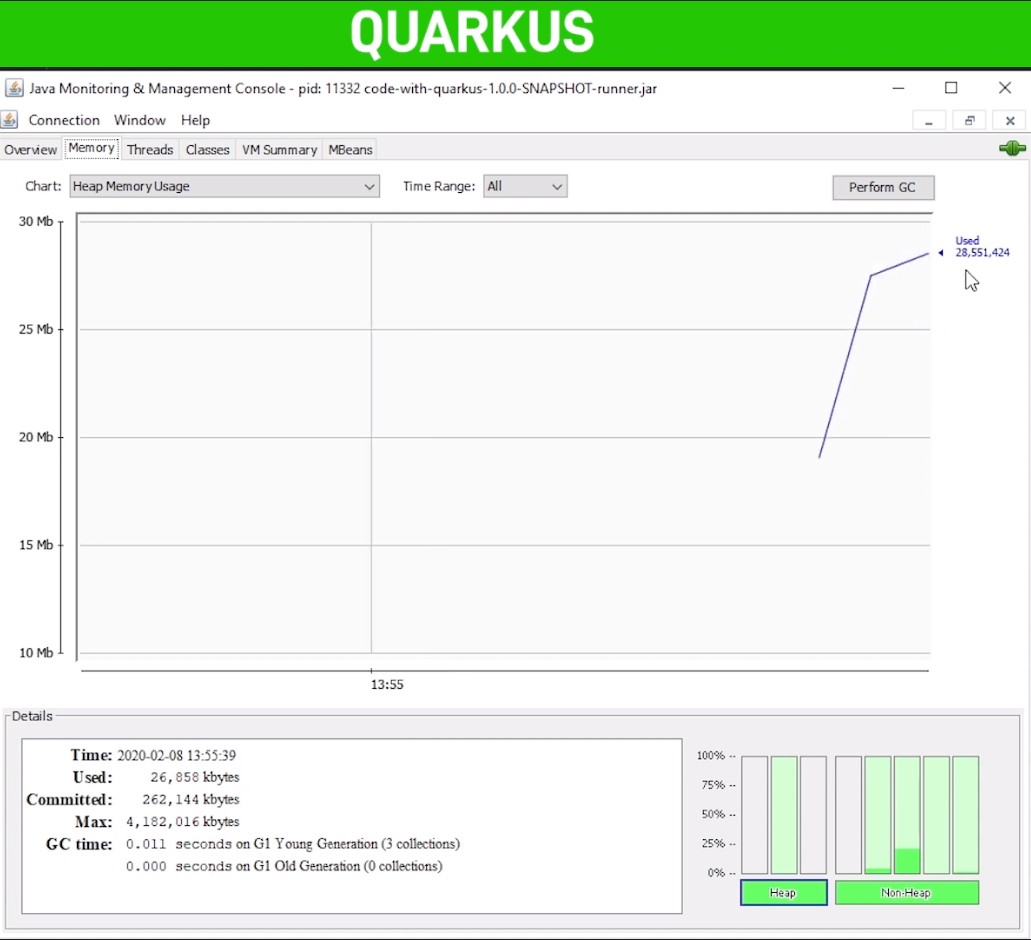Minimize the Java Monitoring Console window
Viewport: 1031px width, 940px height.
click(898, 88)
